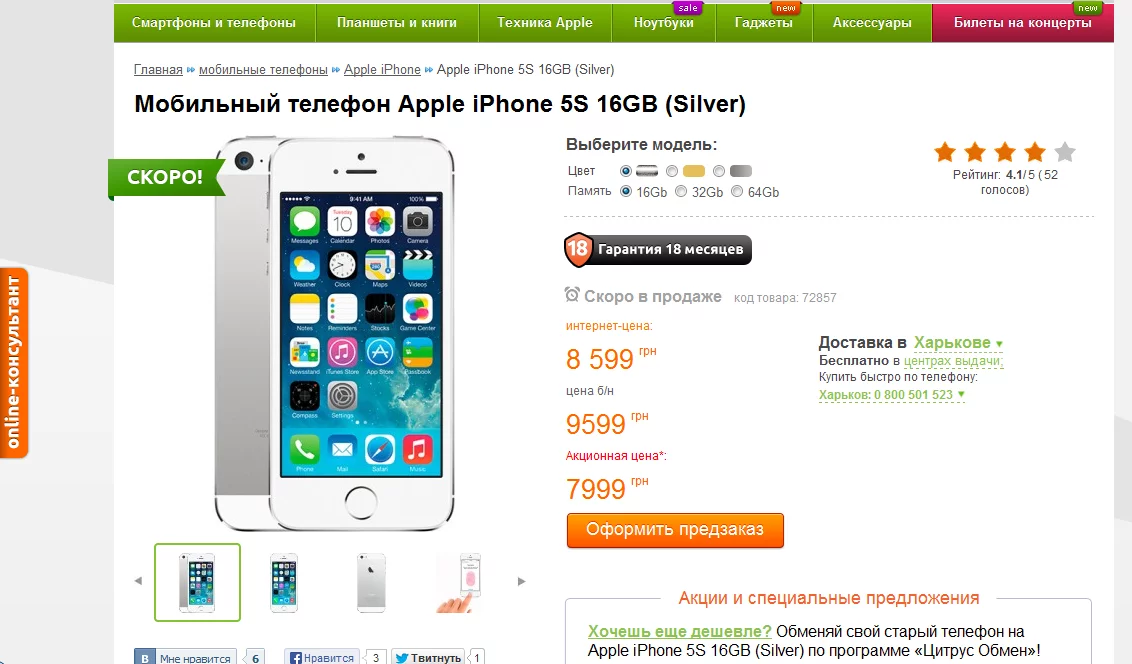Click the VK 'Мне нравится' share icon
Viewport: 1132px width, 664px height.
click(x=146, y=658)
